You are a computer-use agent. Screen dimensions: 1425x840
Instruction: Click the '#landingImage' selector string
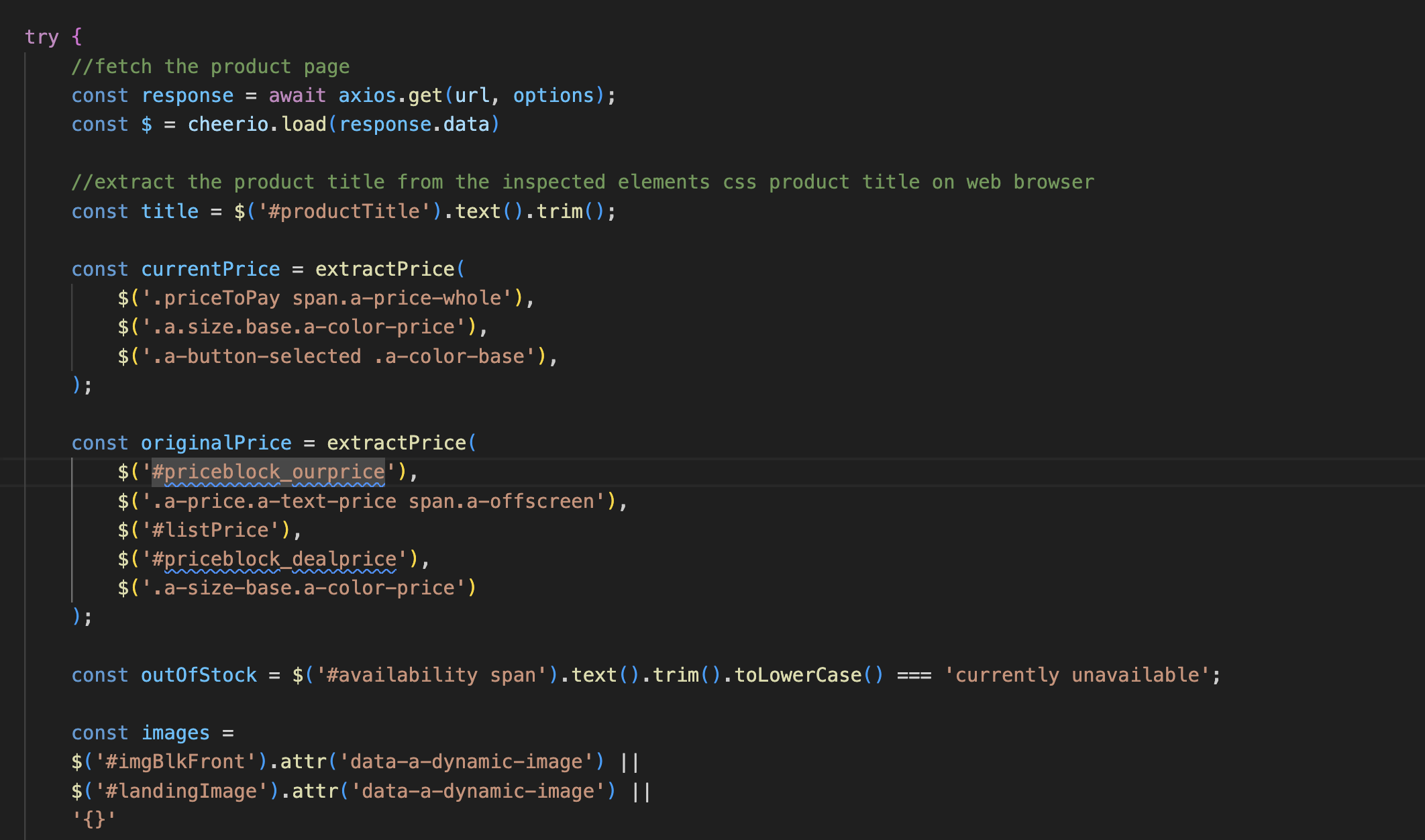[181, 791]
